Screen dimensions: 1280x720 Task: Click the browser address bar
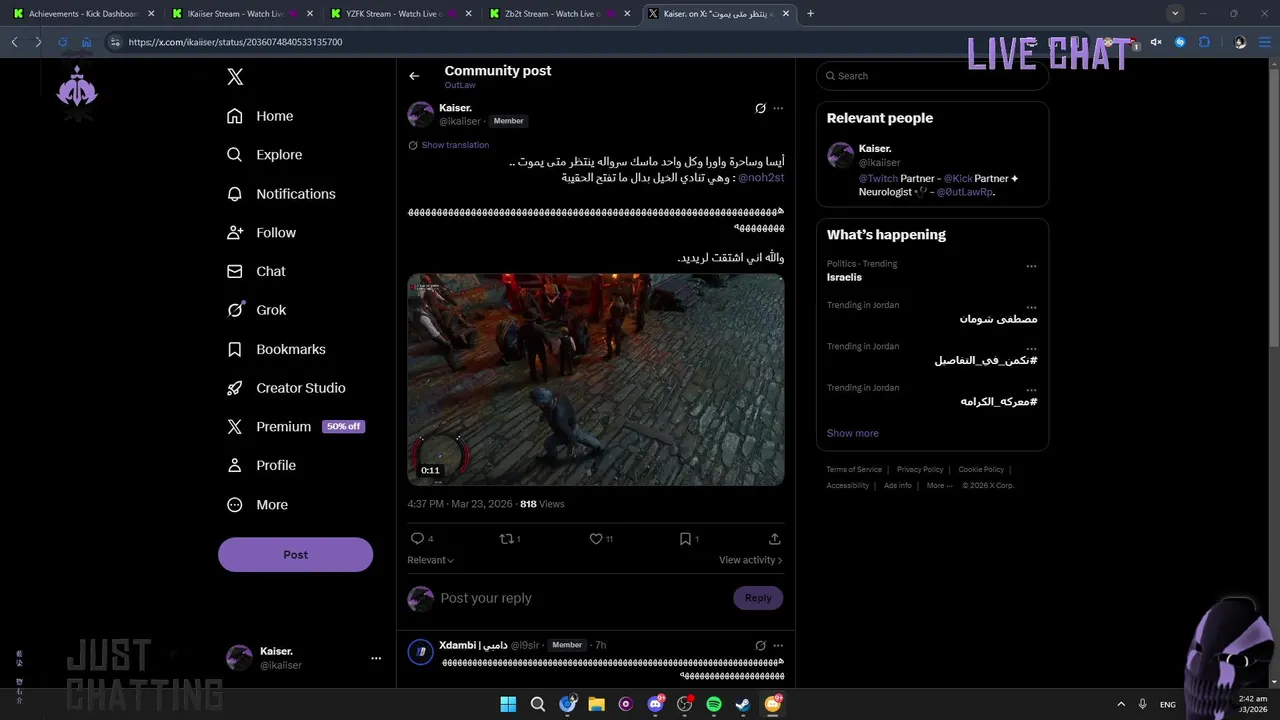tap(560, 42)
